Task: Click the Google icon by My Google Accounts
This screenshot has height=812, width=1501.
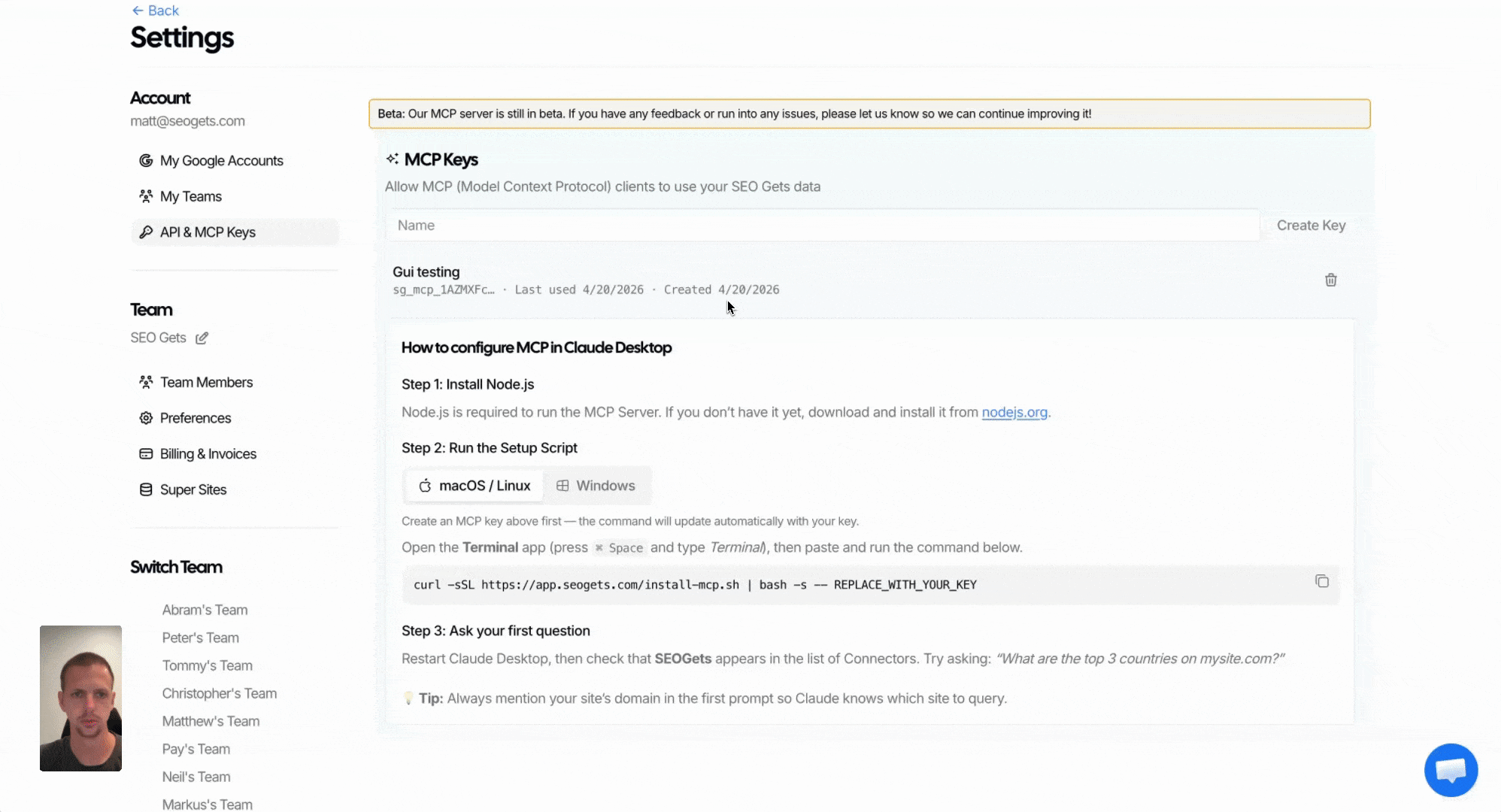Action: click(146, 161)
